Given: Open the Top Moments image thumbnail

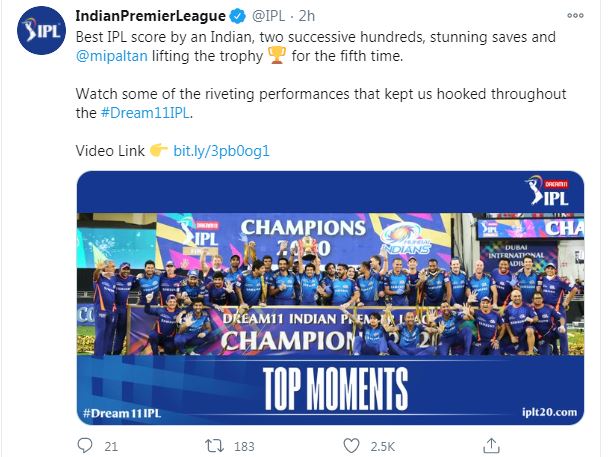Looking at the screenshot, I should 330,298.
